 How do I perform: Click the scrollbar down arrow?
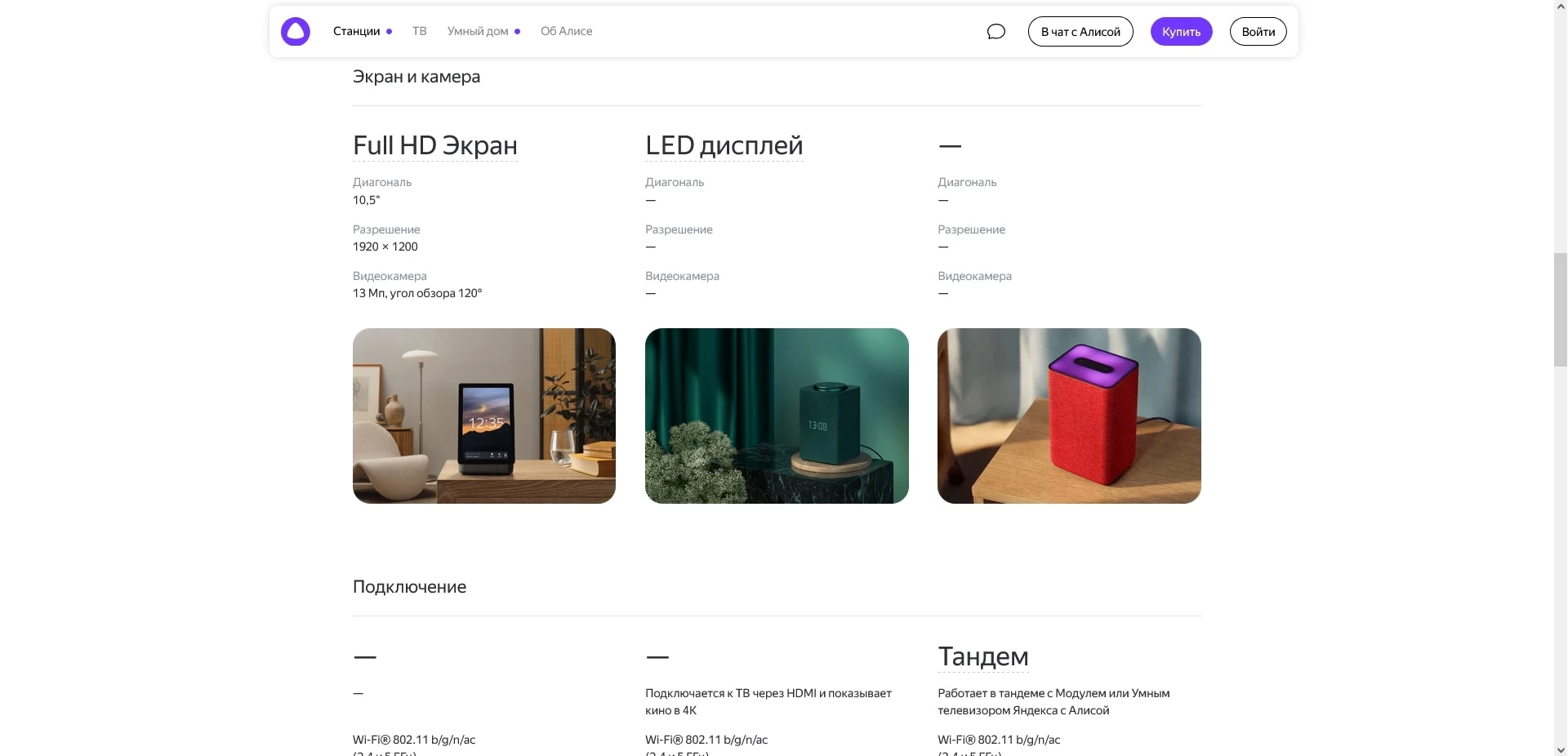click(1560, 749)
